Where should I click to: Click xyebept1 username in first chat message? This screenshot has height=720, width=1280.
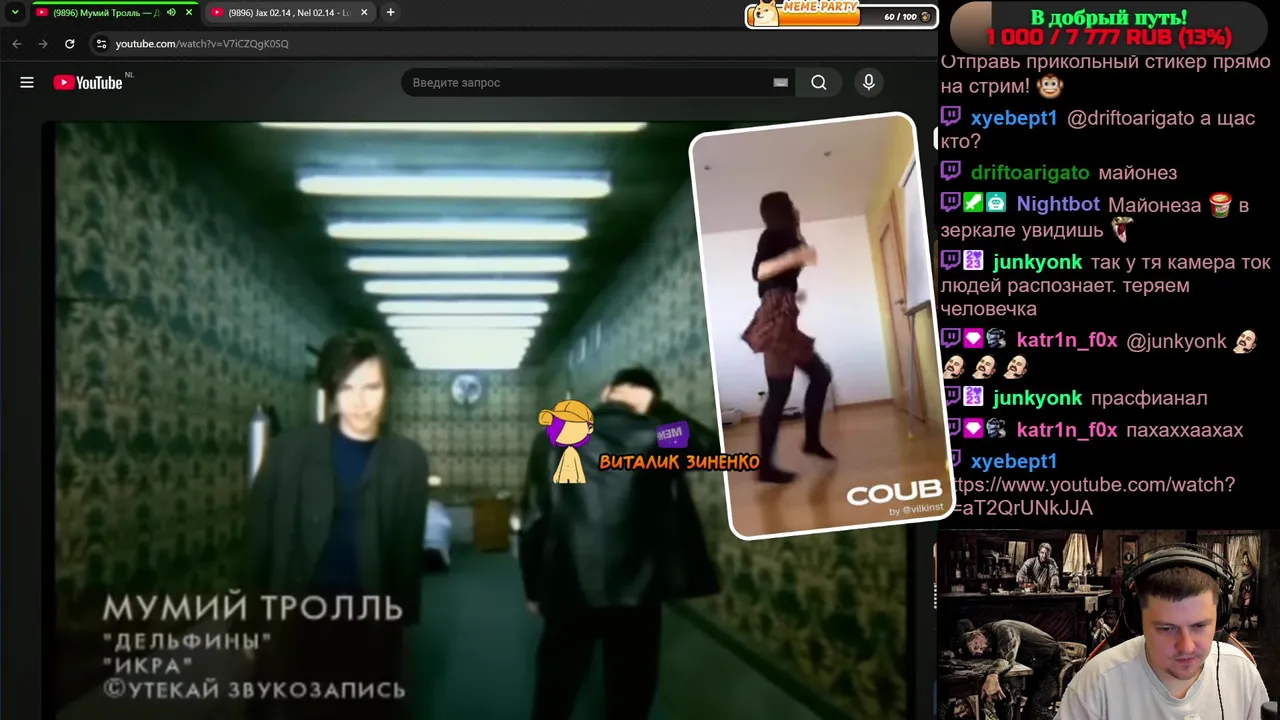click(1013, 118)
